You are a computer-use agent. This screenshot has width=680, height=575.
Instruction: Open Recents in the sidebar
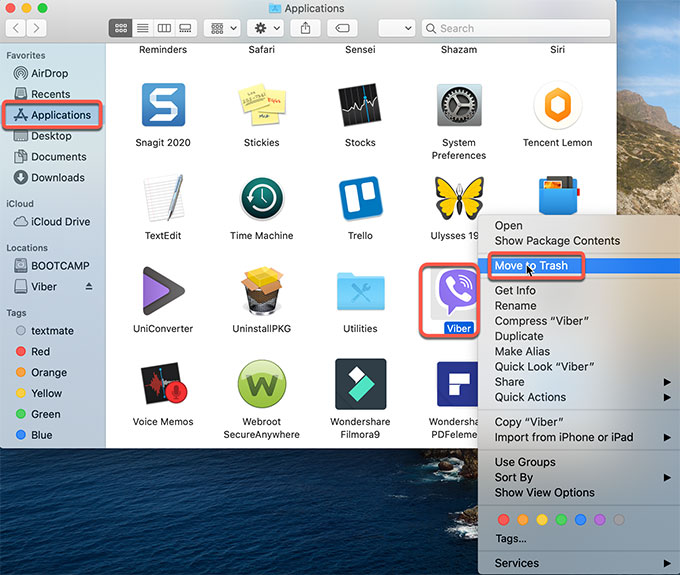pyautogui.click(x=53, y=94)
